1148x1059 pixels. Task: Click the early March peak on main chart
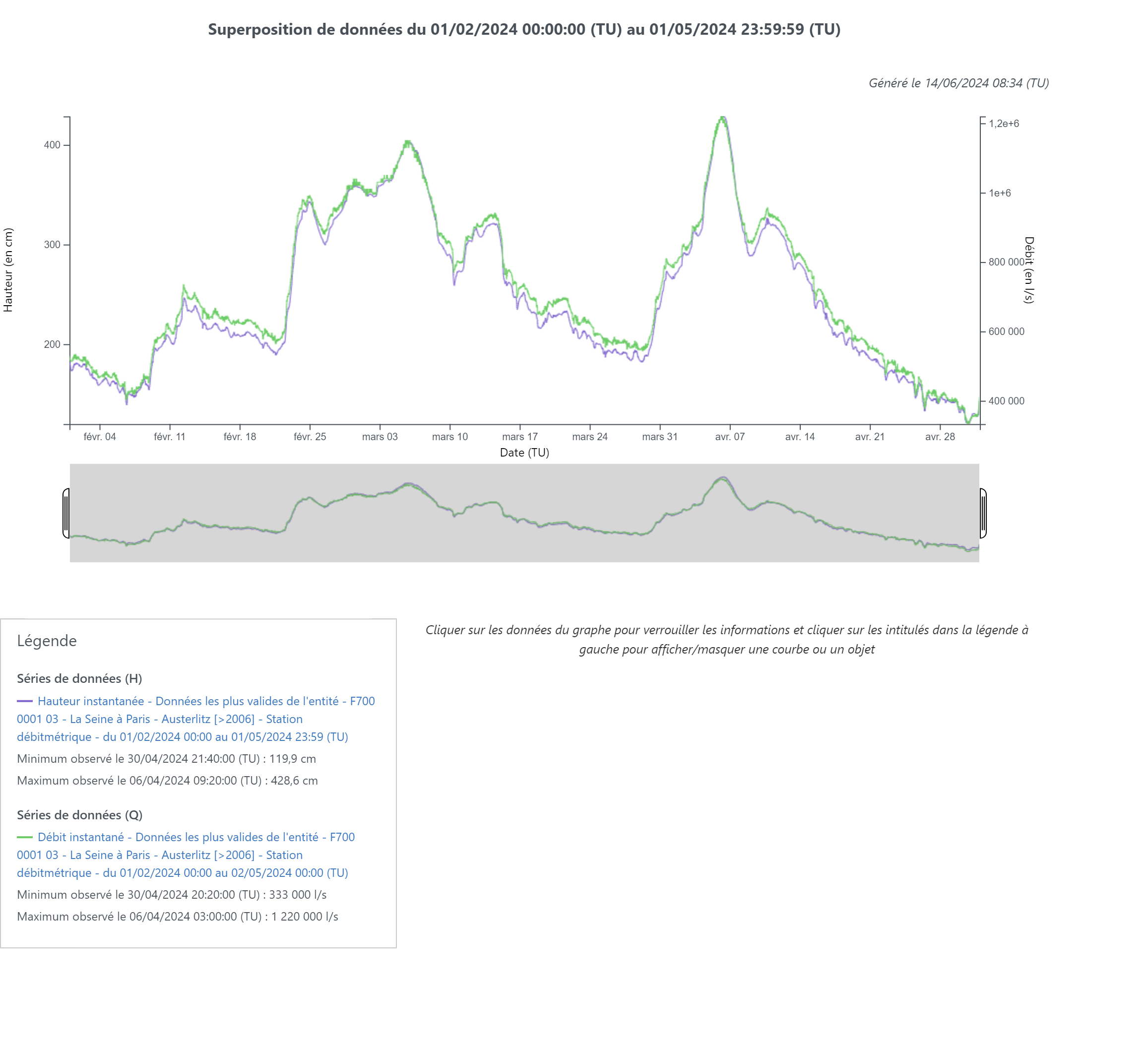pyautogui.click(x=407, y=142)
